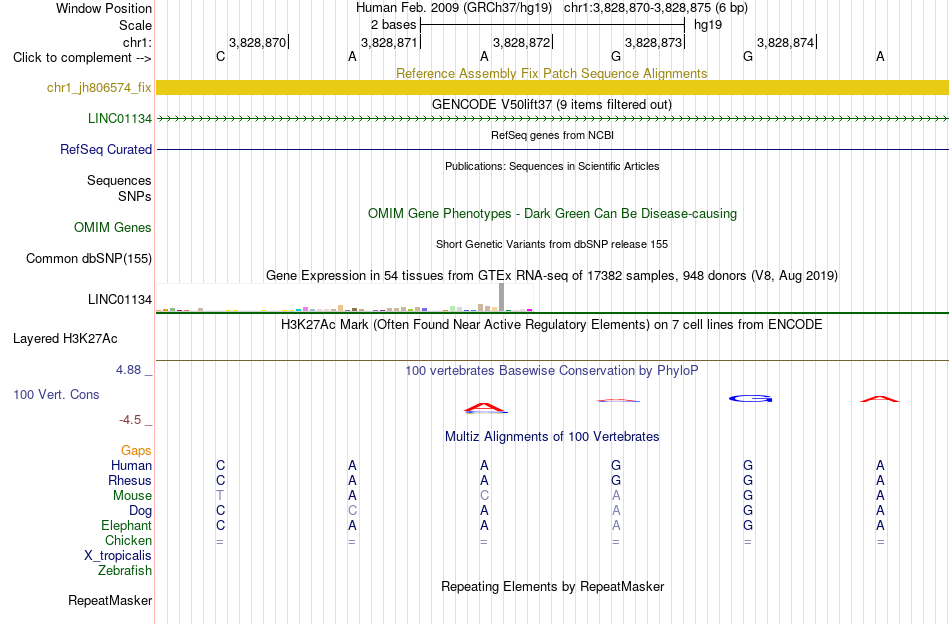950x624 pixels.
Task: Click base C in the reference sequence row
Action: tap(221, 56)
